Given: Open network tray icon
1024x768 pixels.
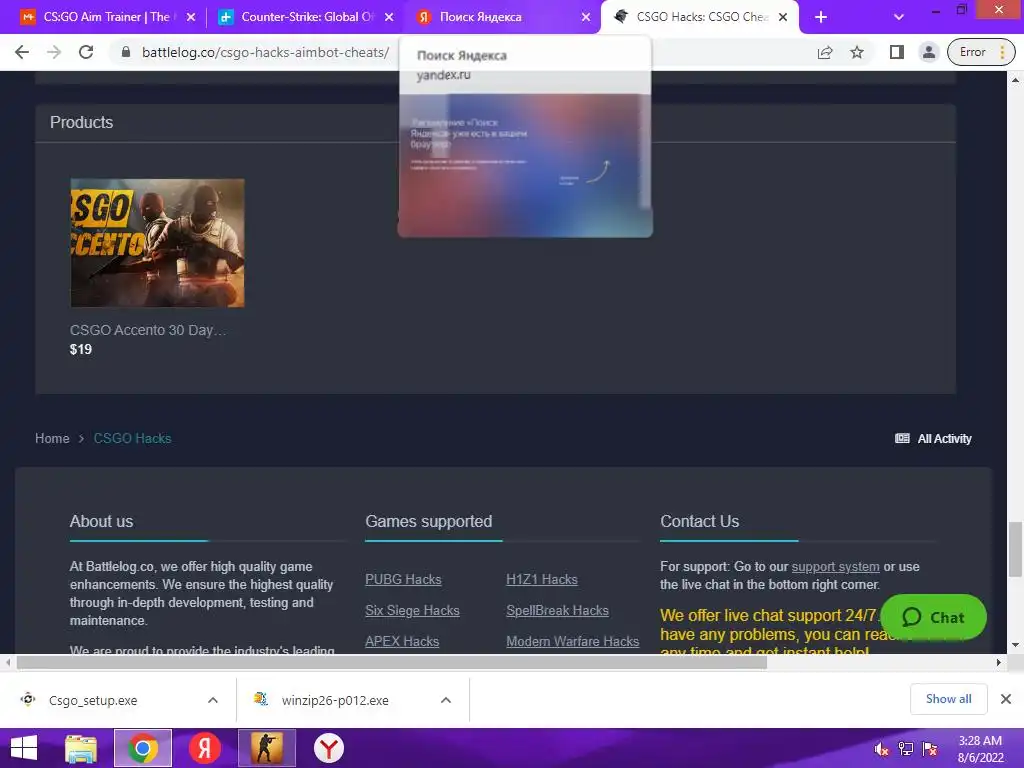Looking at the screenshot, I should click(x=906, y=749).
